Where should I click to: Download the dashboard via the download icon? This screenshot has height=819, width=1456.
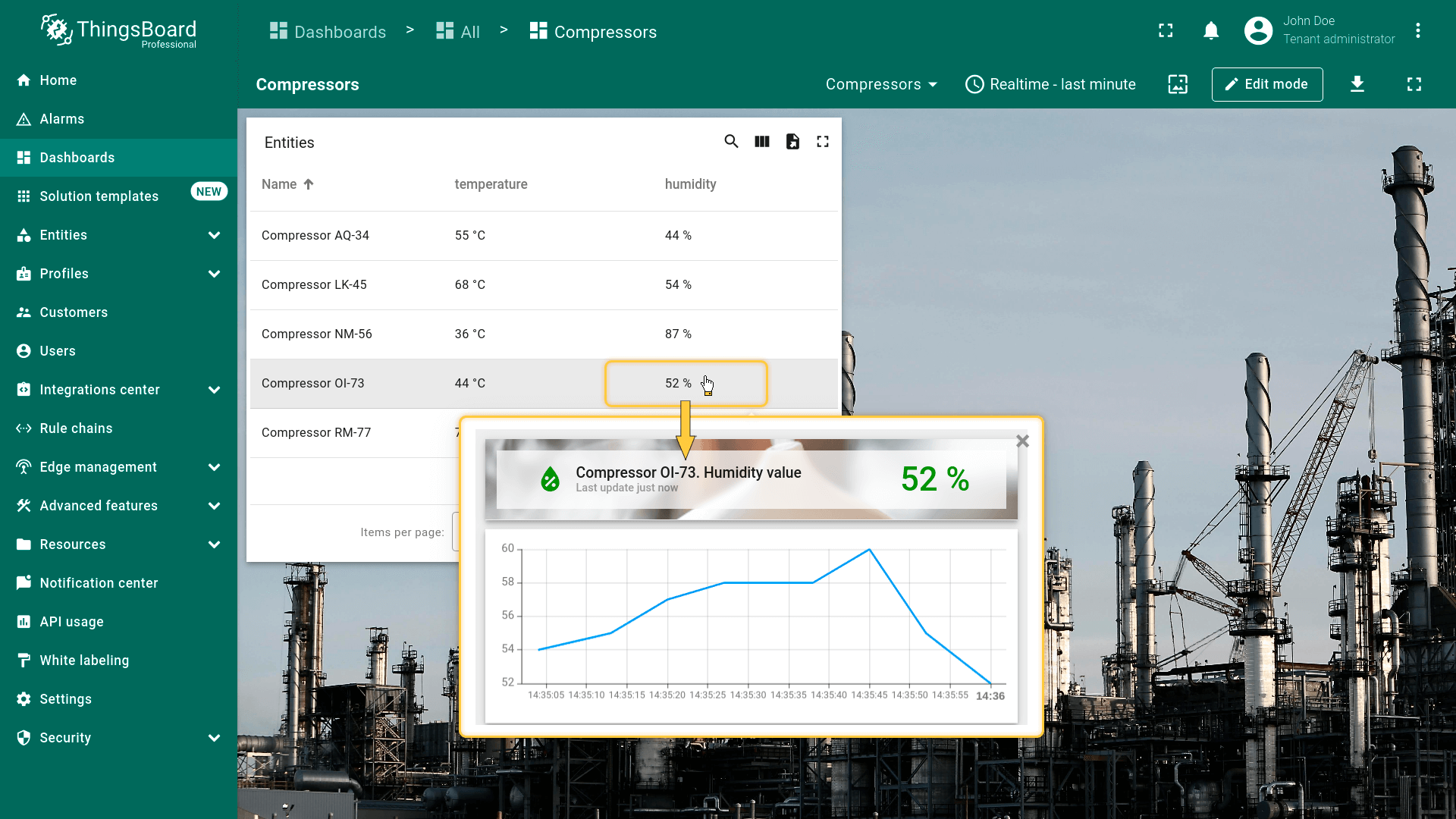coord(1357,84)
